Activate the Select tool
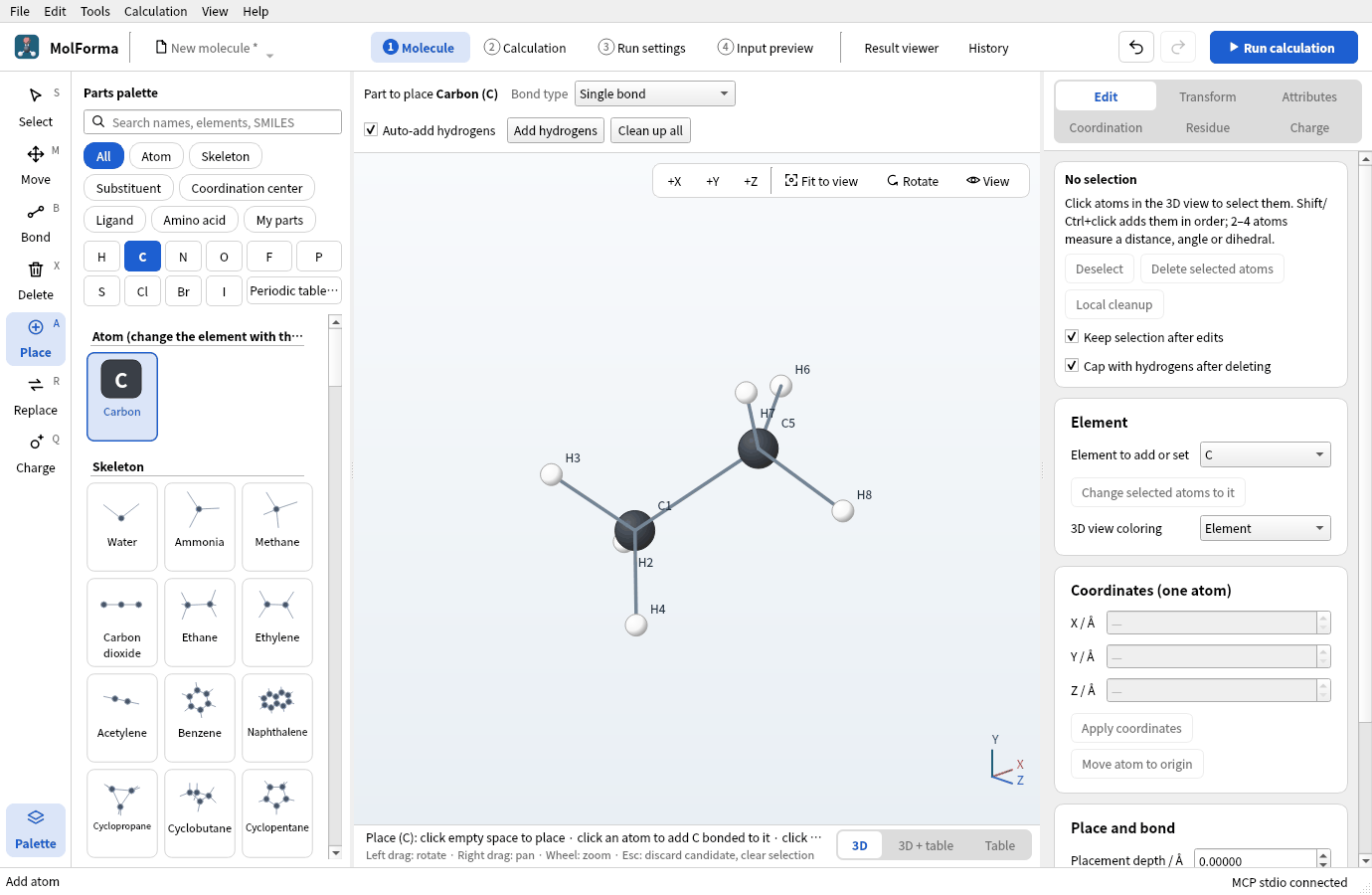 point(36,107)
